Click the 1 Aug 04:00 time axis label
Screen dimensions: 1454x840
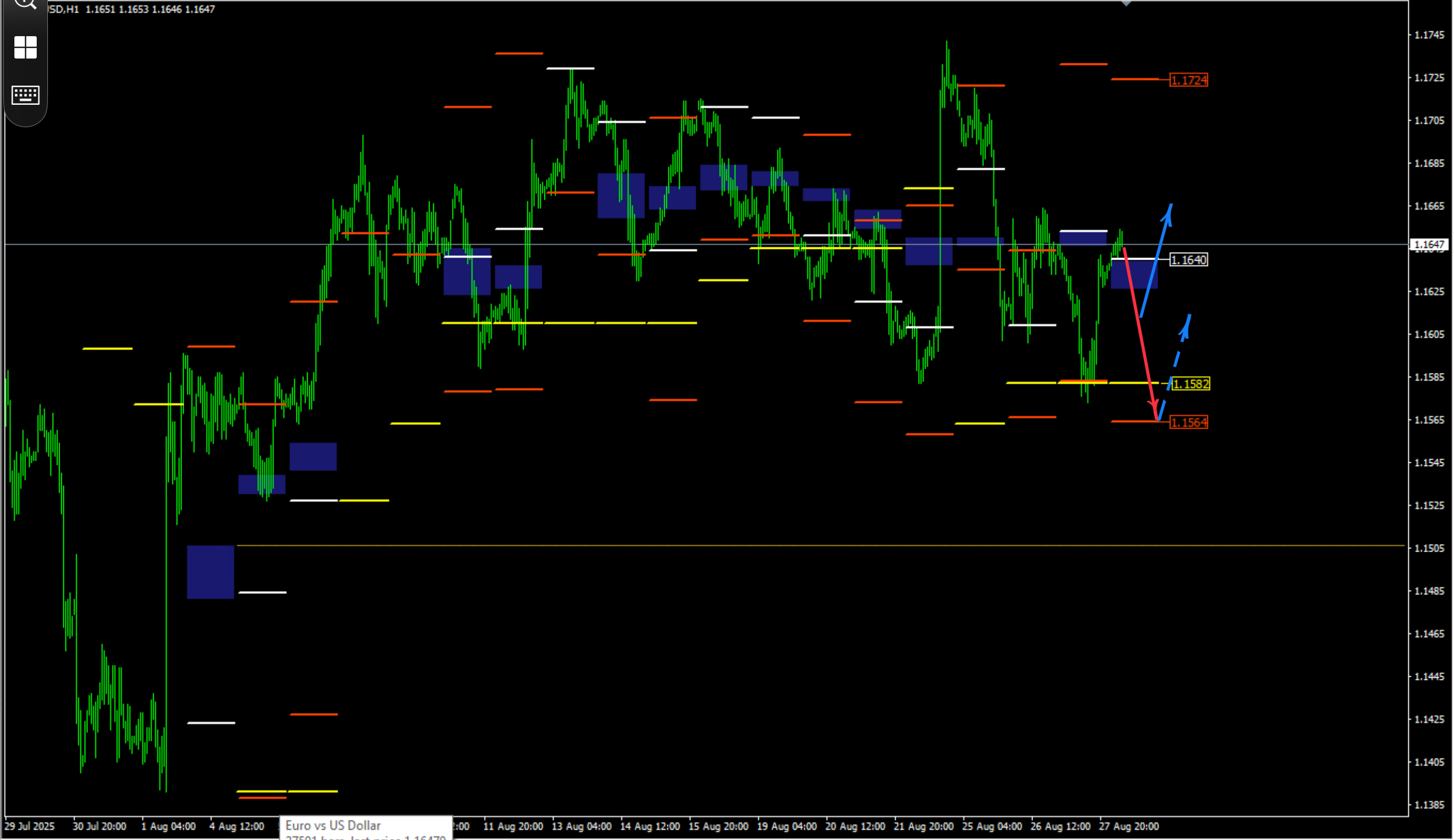[x=169, y=827]
